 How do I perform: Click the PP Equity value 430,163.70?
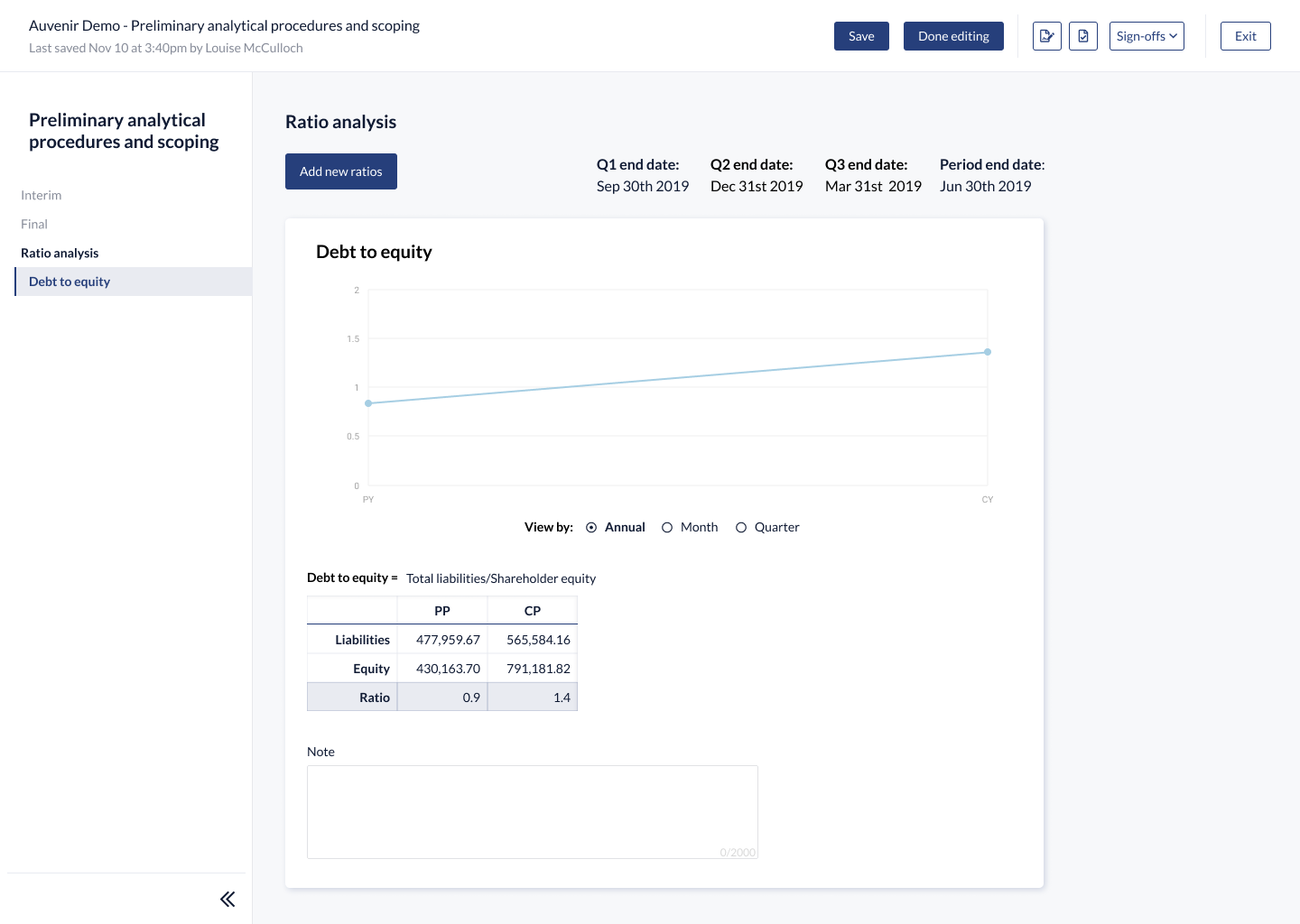[x=448, y=669]
